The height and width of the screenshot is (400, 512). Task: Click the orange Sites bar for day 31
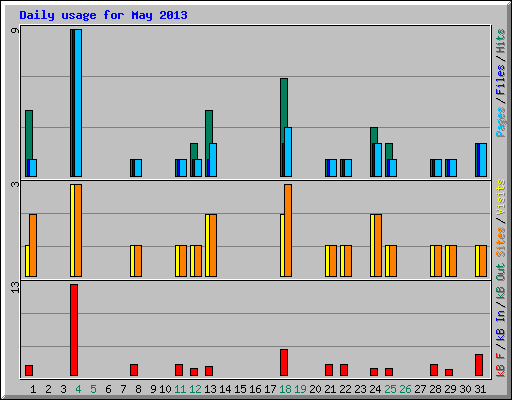pyautogui.click(x=483, y=261)
